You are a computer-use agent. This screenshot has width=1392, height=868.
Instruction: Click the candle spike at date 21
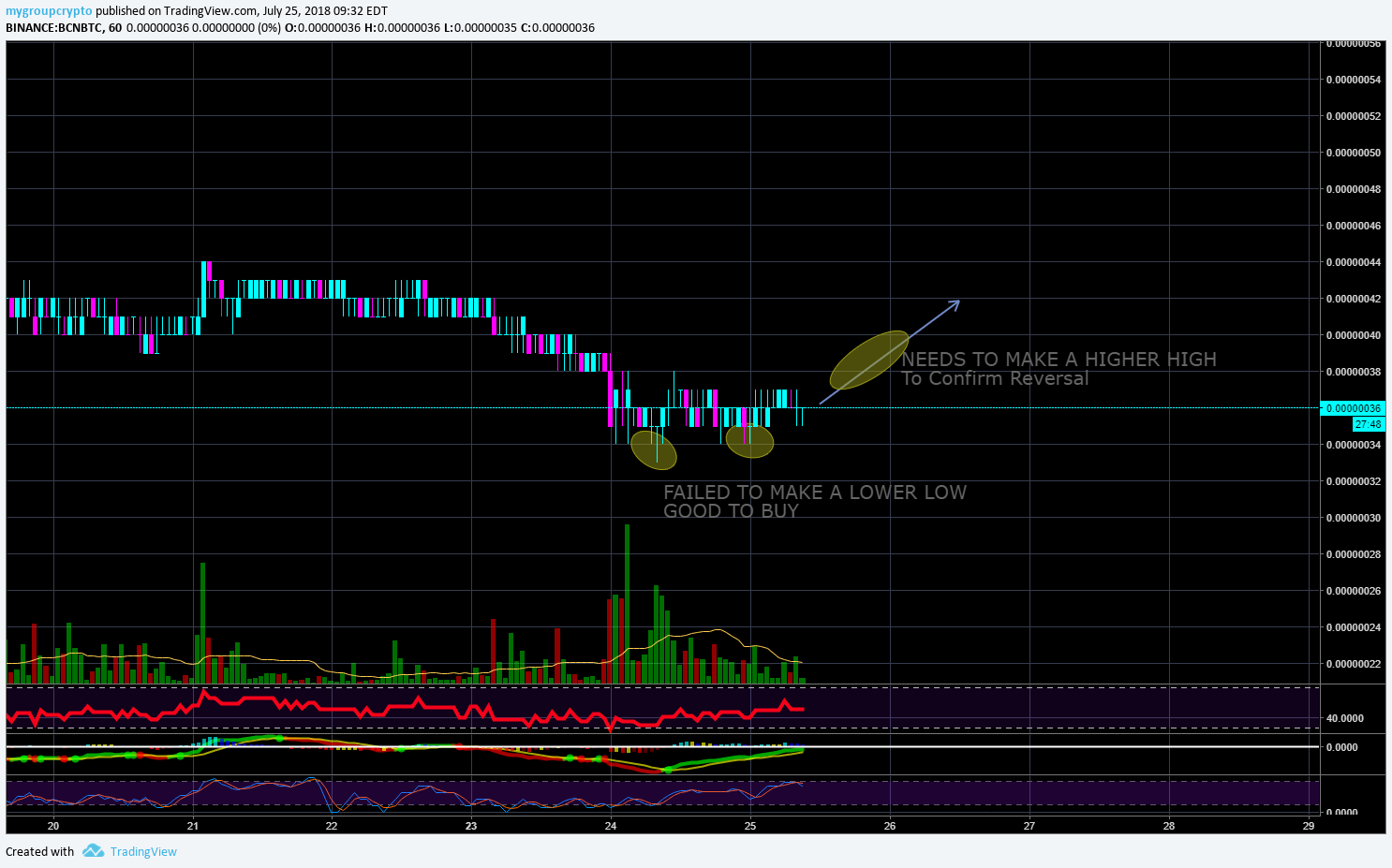click(x=203, y=288)
